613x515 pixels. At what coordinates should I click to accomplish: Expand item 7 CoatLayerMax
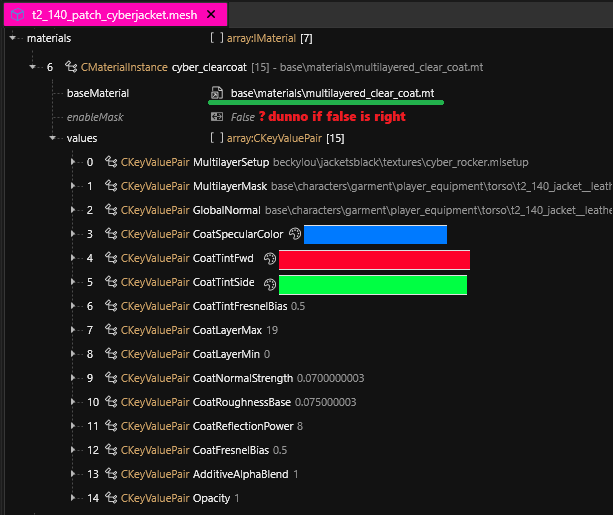pyautogui.click(x=73, y=330)
